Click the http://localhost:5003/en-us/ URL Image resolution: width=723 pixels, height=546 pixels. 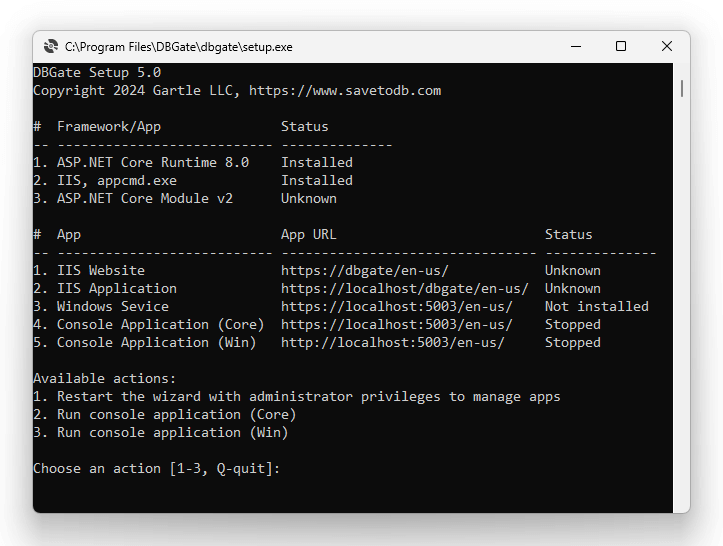[393, 343]
